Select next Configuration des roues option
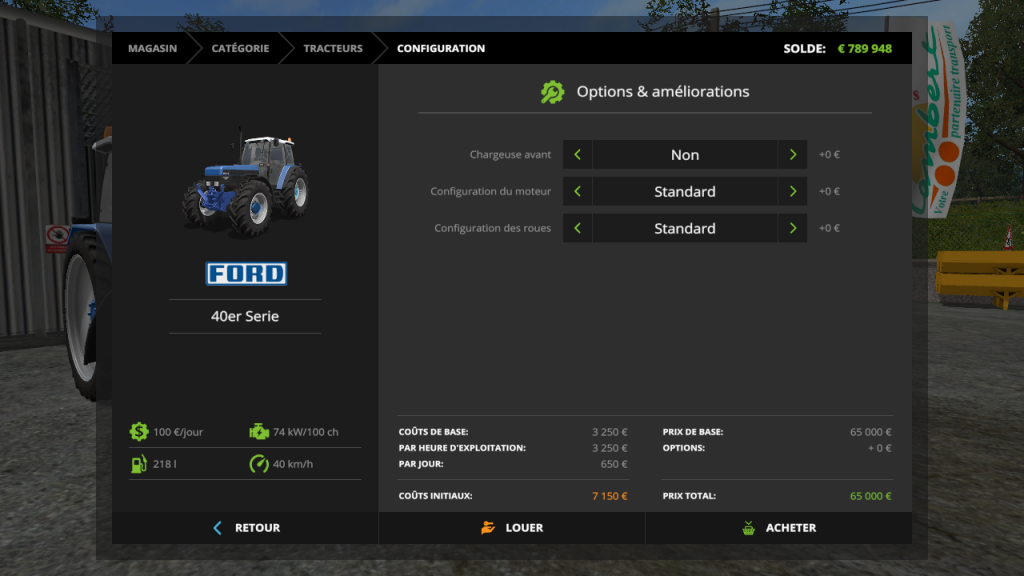The height and width of the screenshot is (576, 1024). (793, 228)
